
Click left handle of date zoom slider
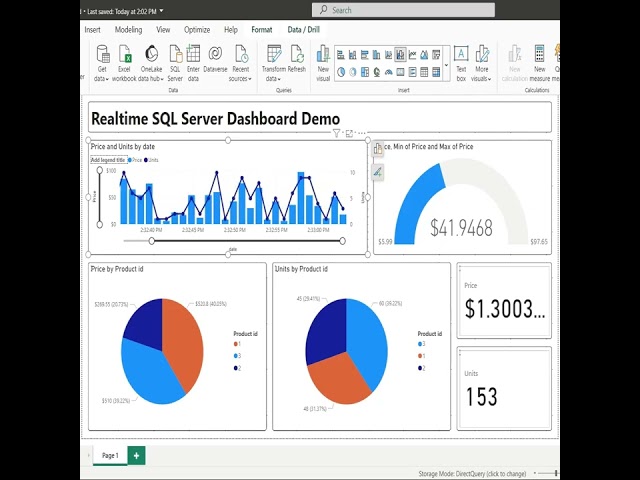(152, 241)
